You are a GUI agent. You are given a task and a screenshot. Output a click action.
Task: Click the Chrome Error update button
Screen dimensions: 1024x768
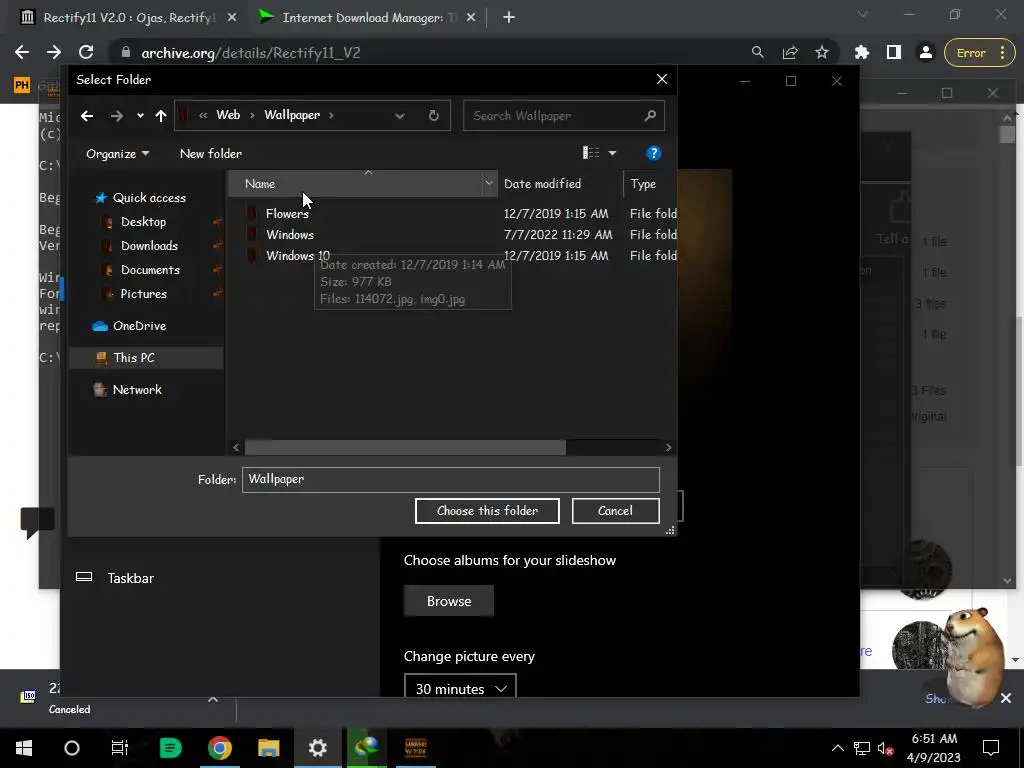tap(980, 53)
